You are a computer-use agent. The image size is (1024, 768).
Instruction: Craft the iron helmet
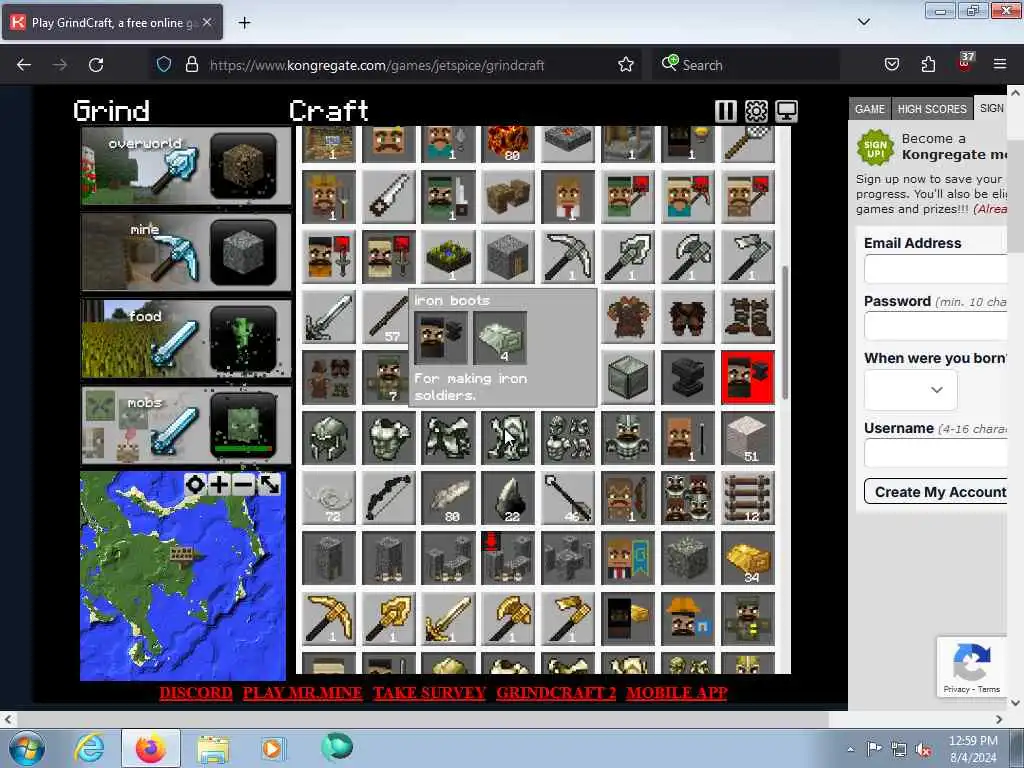click(x=329, y=438)
